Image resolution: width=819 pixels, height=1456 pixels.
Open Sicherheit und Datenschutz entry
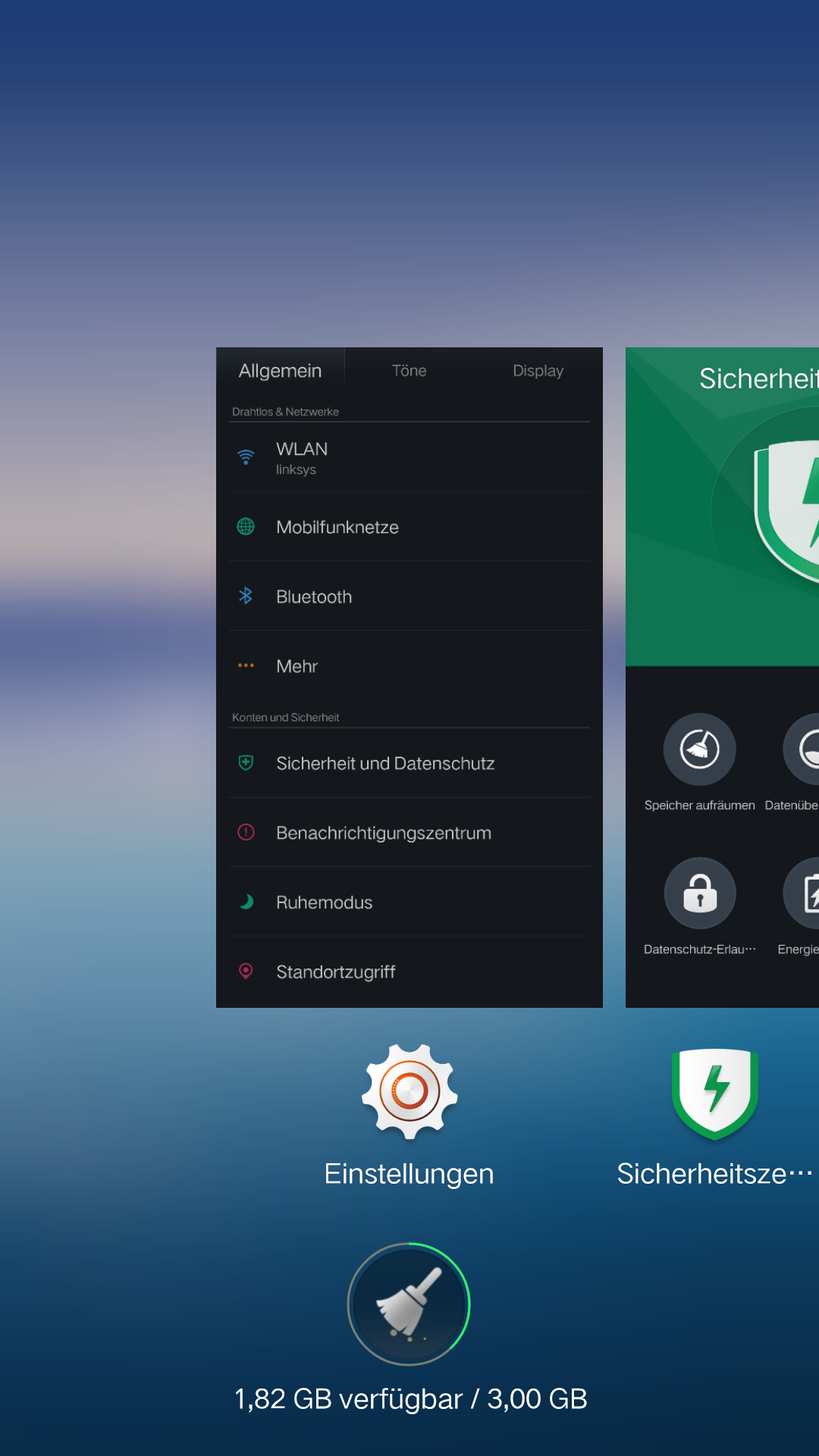tap(409, 763)
